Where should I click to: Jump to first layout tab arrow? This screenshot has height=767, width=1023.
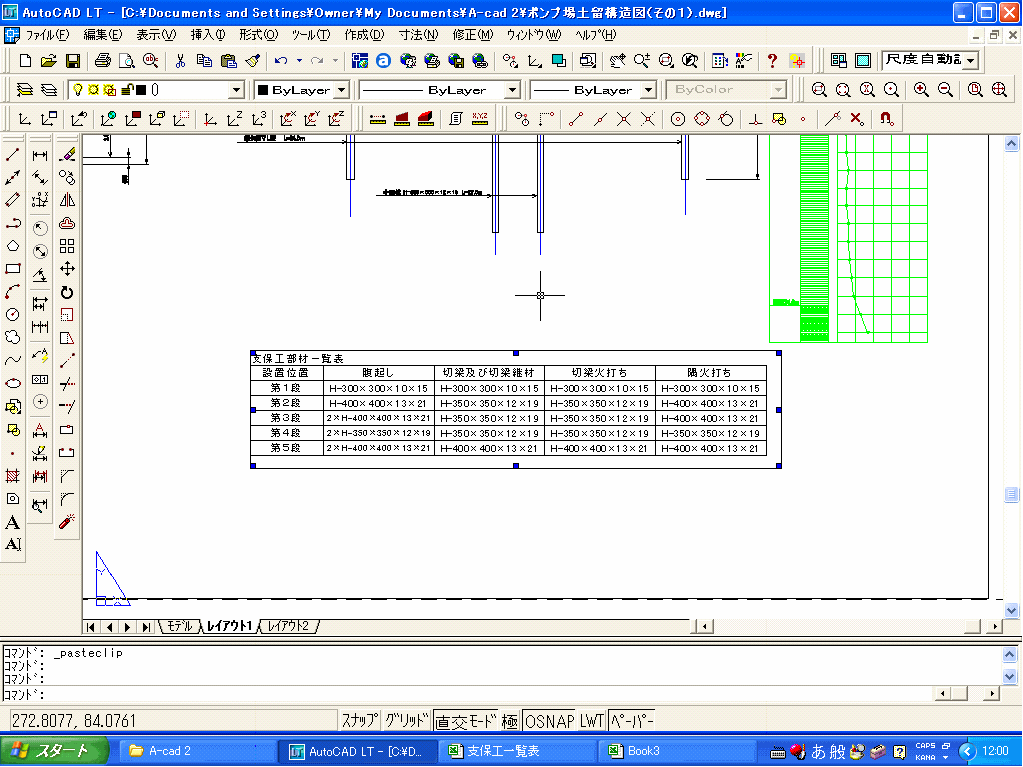point(91,627)
